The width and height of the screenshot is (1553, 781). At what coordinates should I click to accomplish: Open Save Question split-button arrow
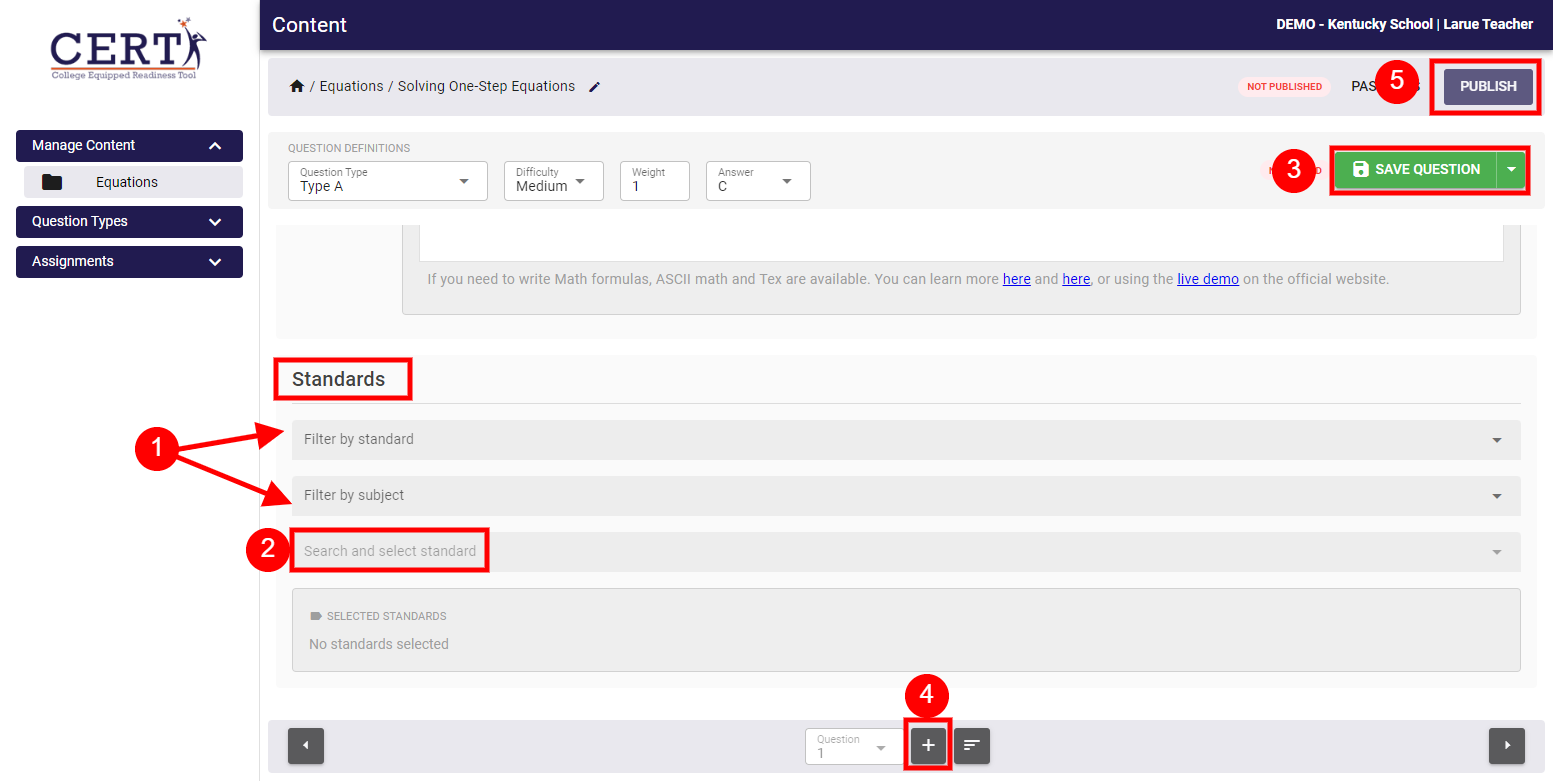pyautogui.click(x=1511, y=170)
